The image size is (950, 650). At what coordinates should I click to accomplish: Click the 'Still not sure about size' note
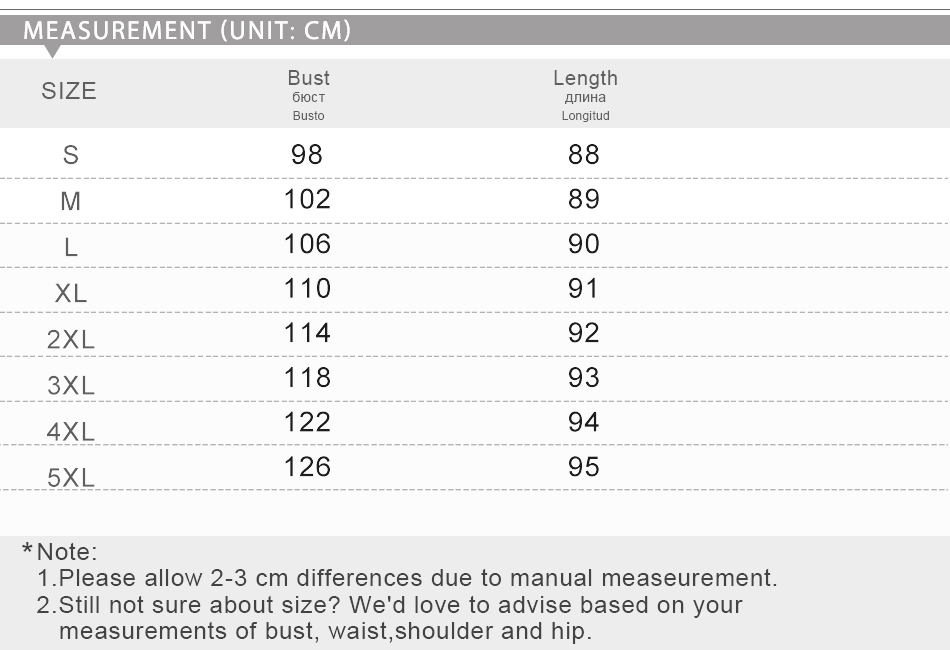pyautogui.click(x=390, y=618)
